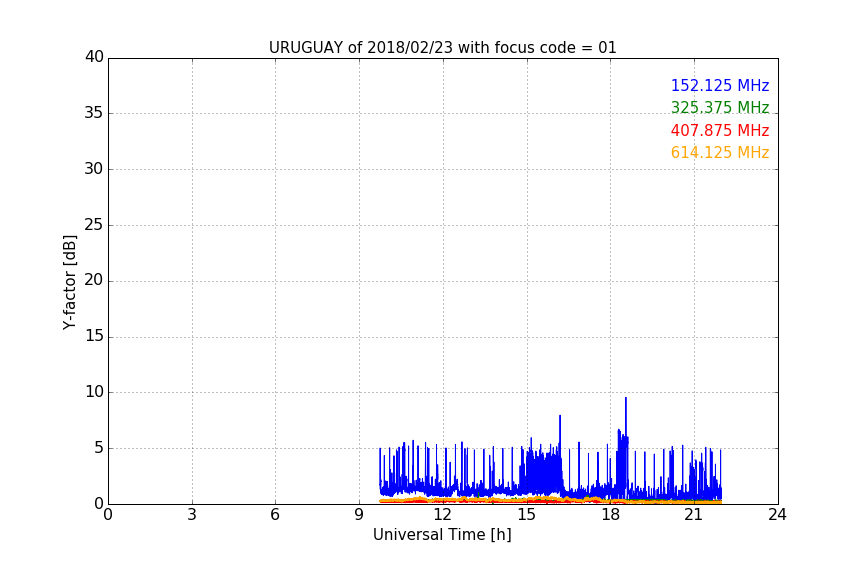The width and height of the screenshot is (864, 576).
Task: Click the y-axis tick value 25
Action: pos(94,224)
